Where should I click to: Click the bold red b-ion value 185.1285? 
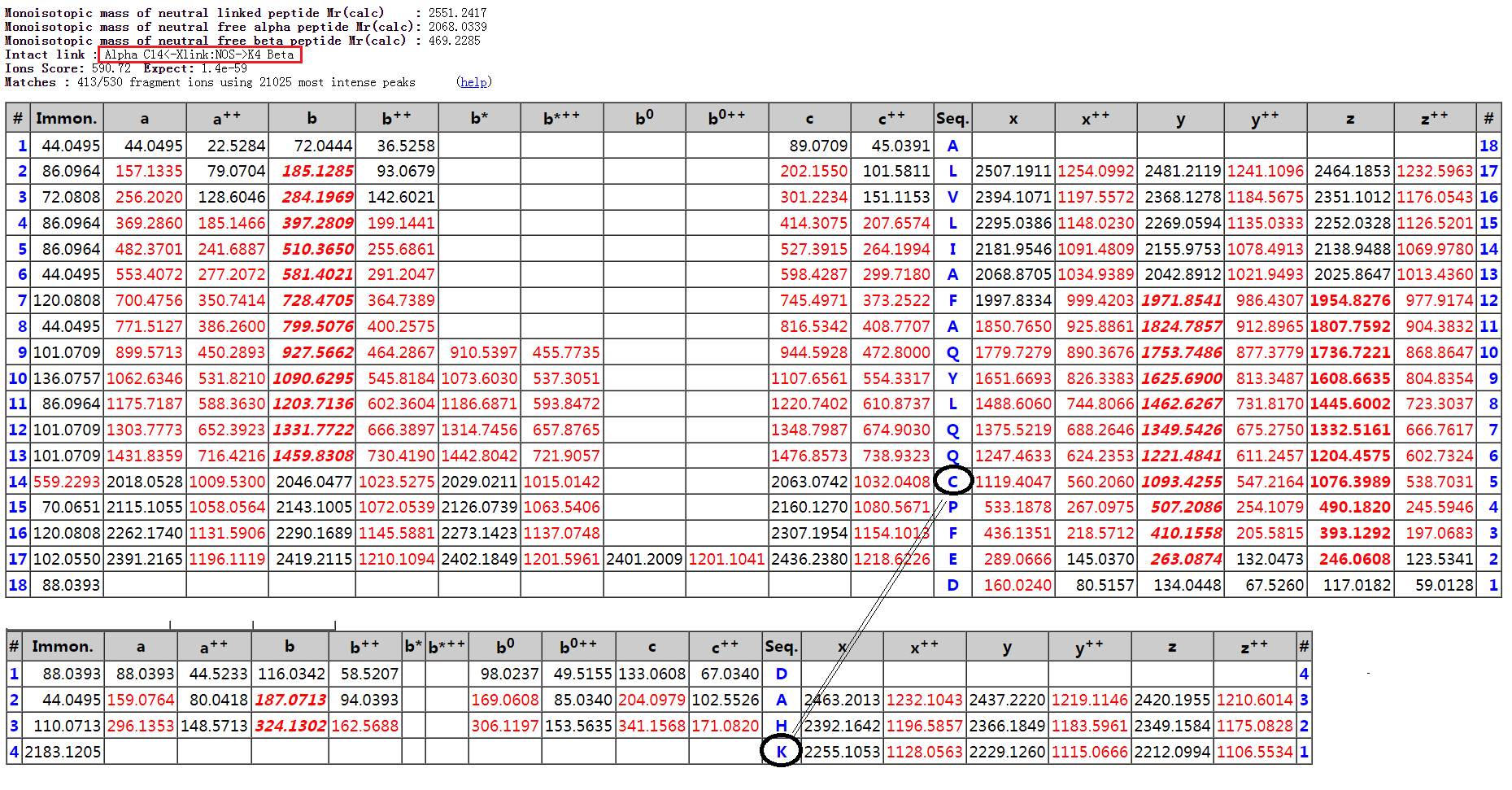click(x=317, y=172)
